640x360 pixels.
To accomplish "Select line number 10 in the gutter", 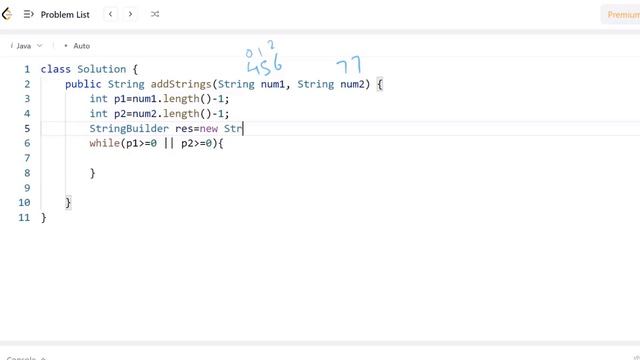I will click(x=24, y=202).
